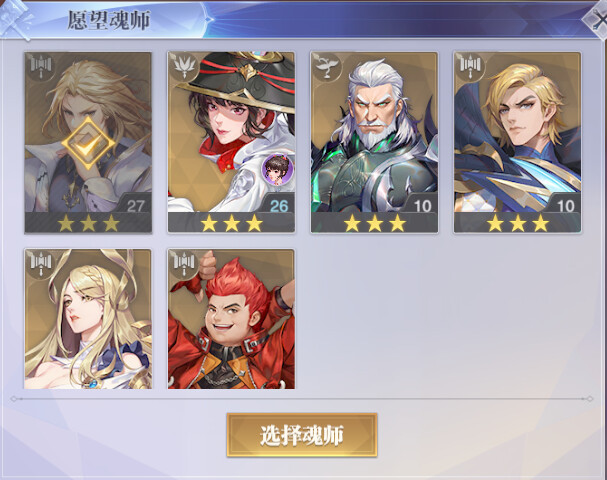This screenshot has width=607, height=480.
Task: Click the class icon on the checked long-haired blonde card
Action: (40, 67)
